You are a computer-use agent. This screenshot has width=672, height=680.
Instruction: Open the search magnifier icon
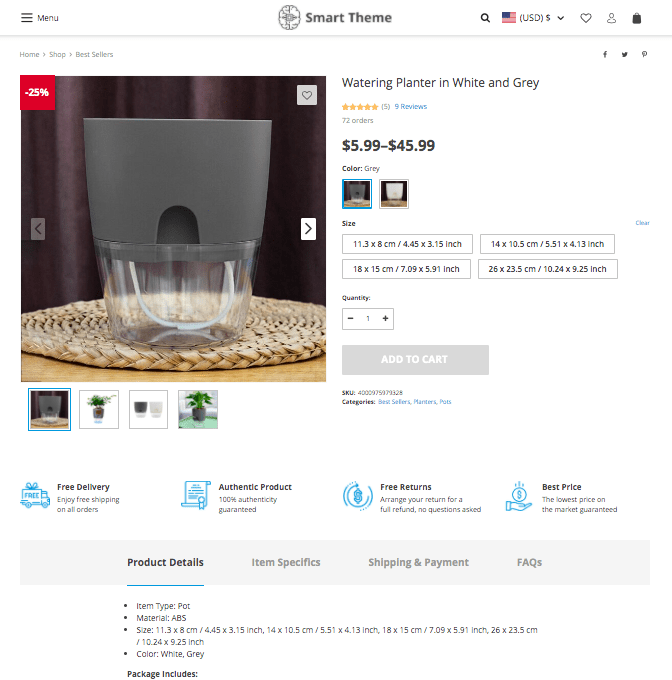pyautogui.click(x=485, y=18)
